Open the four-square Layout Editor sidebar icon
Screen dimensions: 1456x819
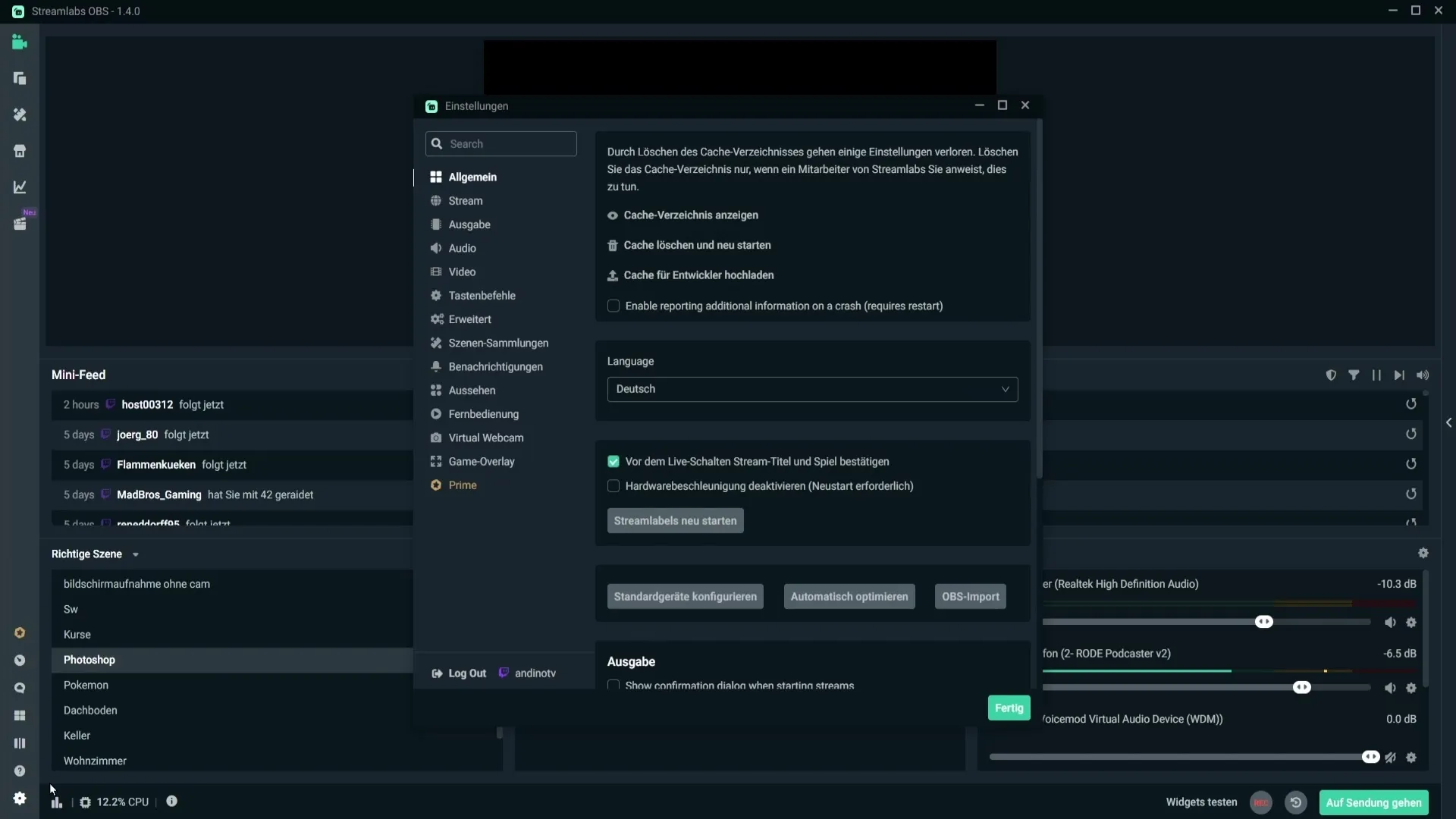pos(20,715)
